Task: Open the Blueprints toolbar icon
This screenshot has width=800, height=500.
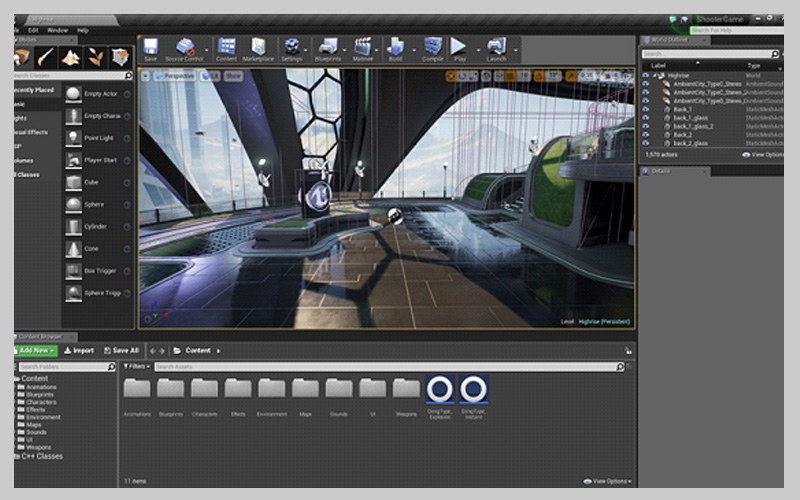Action: [x=328, y=49]
